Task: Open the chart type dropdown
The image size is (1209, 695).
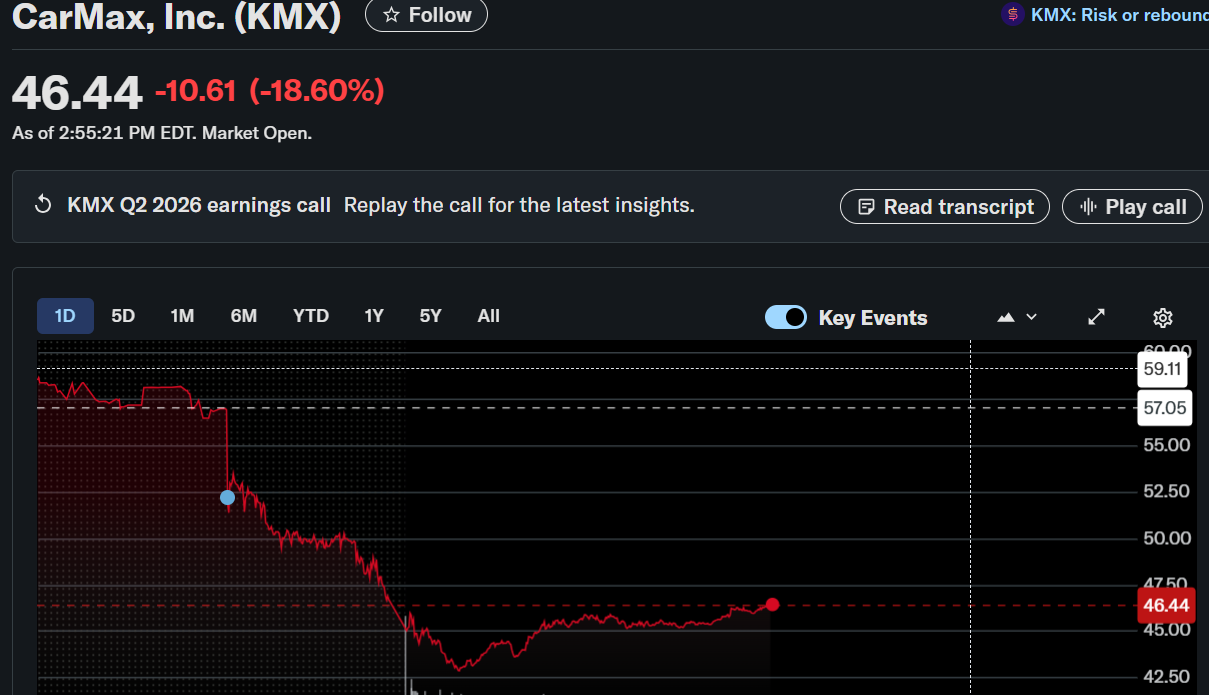Action: [1018, 317]
